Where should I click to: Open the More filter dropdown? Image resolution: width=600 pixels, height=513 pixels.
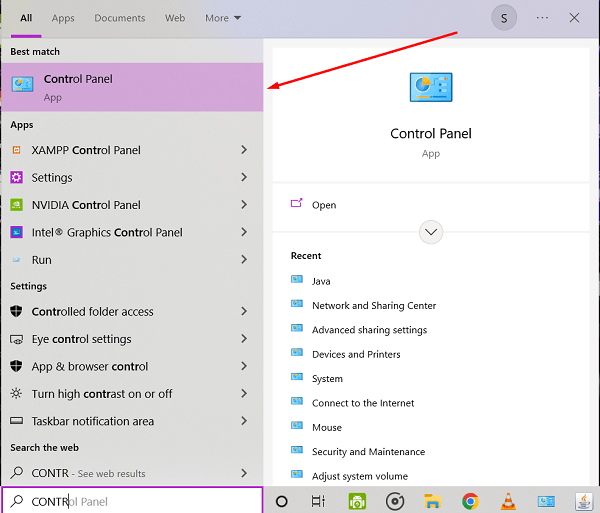click(x=223, y=18)
